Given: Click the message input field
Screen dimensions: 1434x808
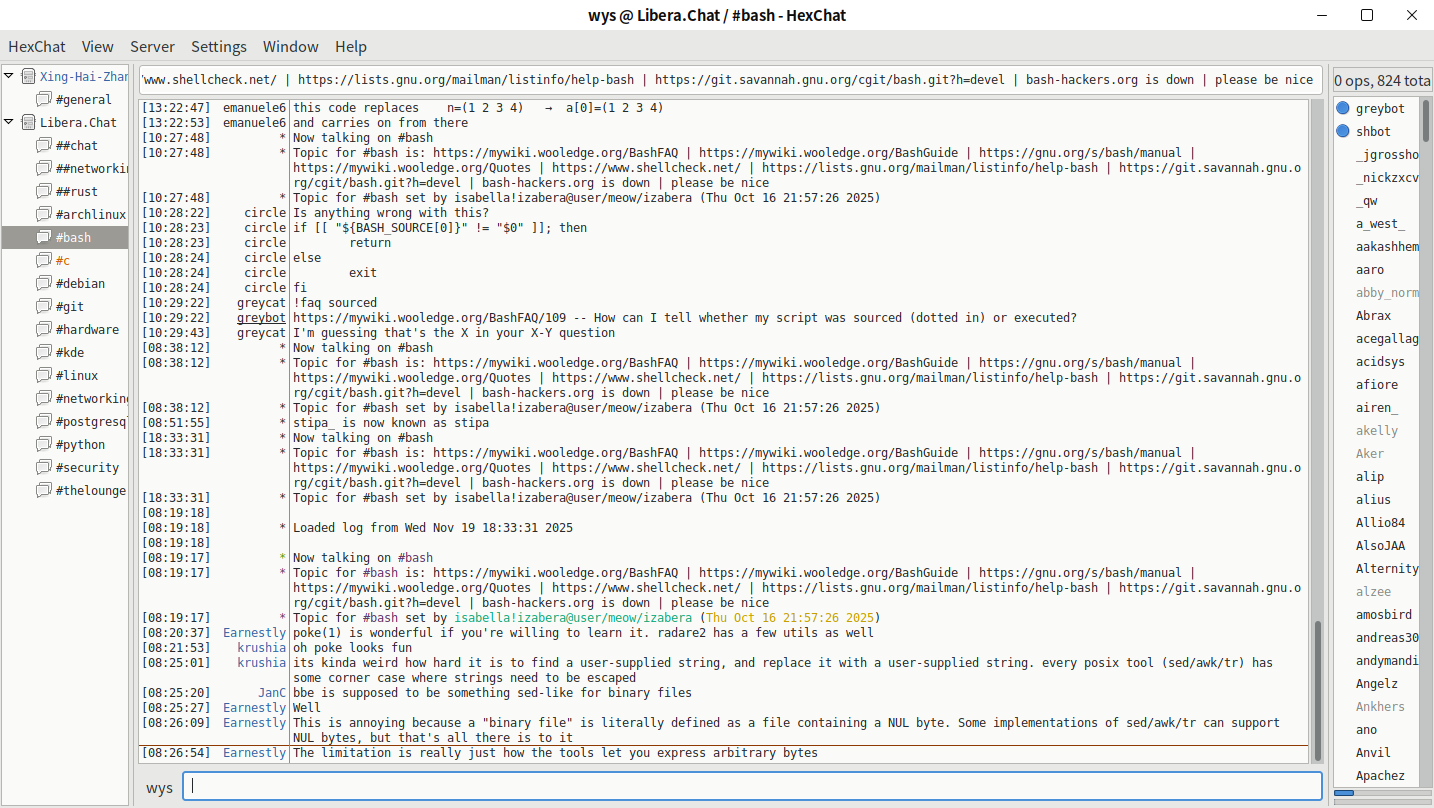Looking at the screenshot, I should [752, 786].
